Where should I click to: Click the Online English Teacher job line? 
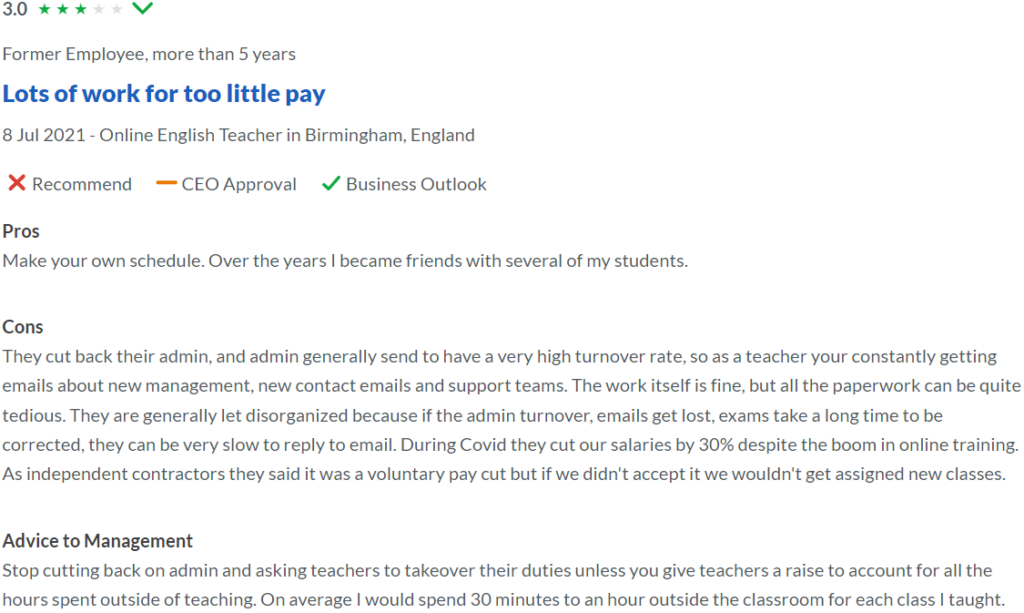238,135
